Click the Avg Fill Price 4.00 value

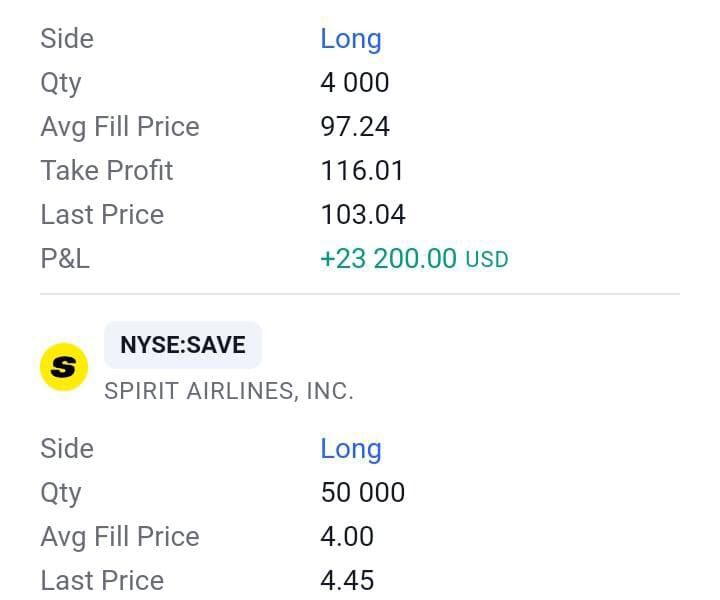[347, 537]
